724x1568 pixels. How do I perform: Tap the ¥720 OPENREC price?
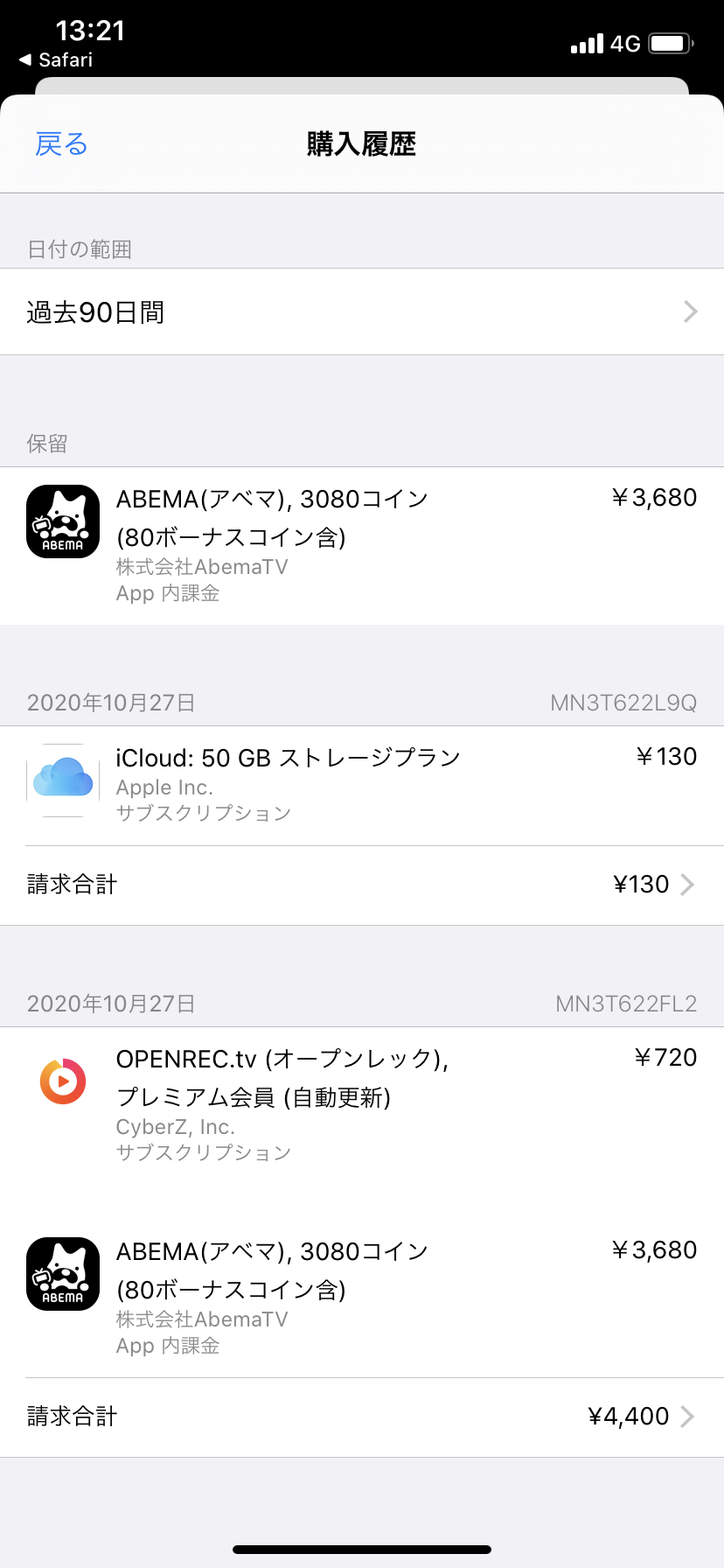coord(665,1058)
